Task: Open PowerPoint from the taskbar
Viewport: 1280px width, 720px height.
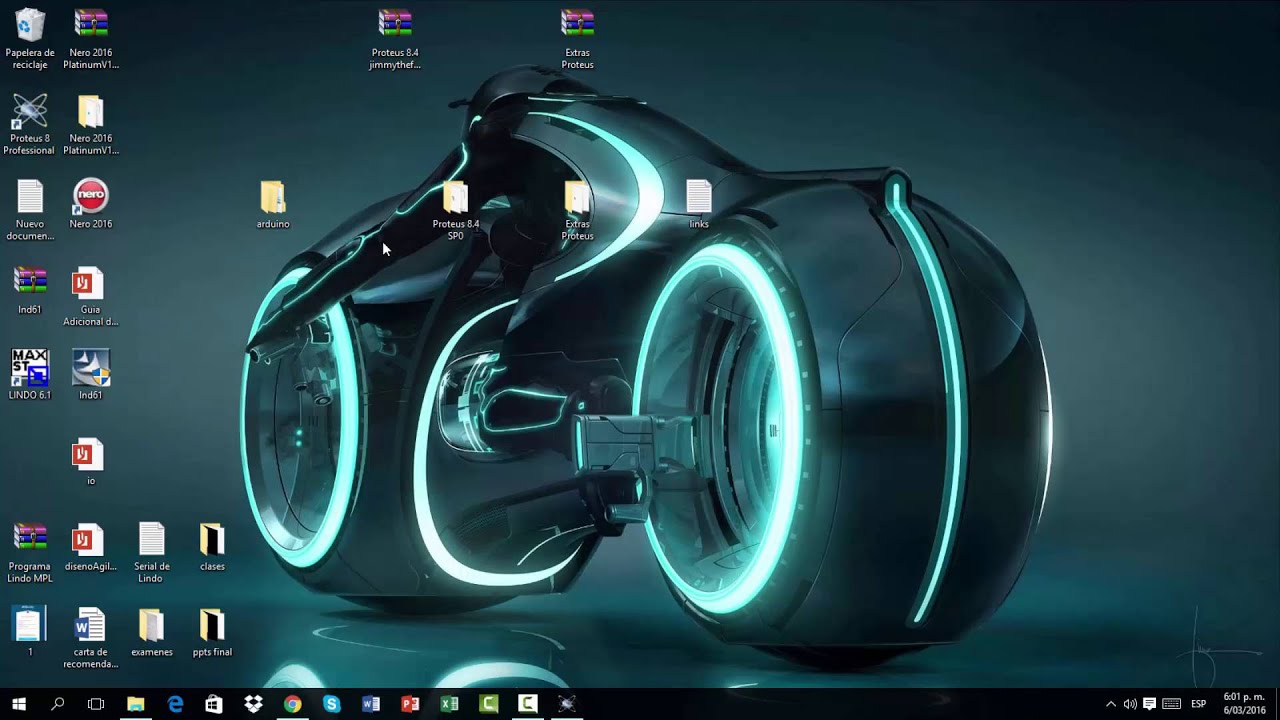Action: pos(410,704)
